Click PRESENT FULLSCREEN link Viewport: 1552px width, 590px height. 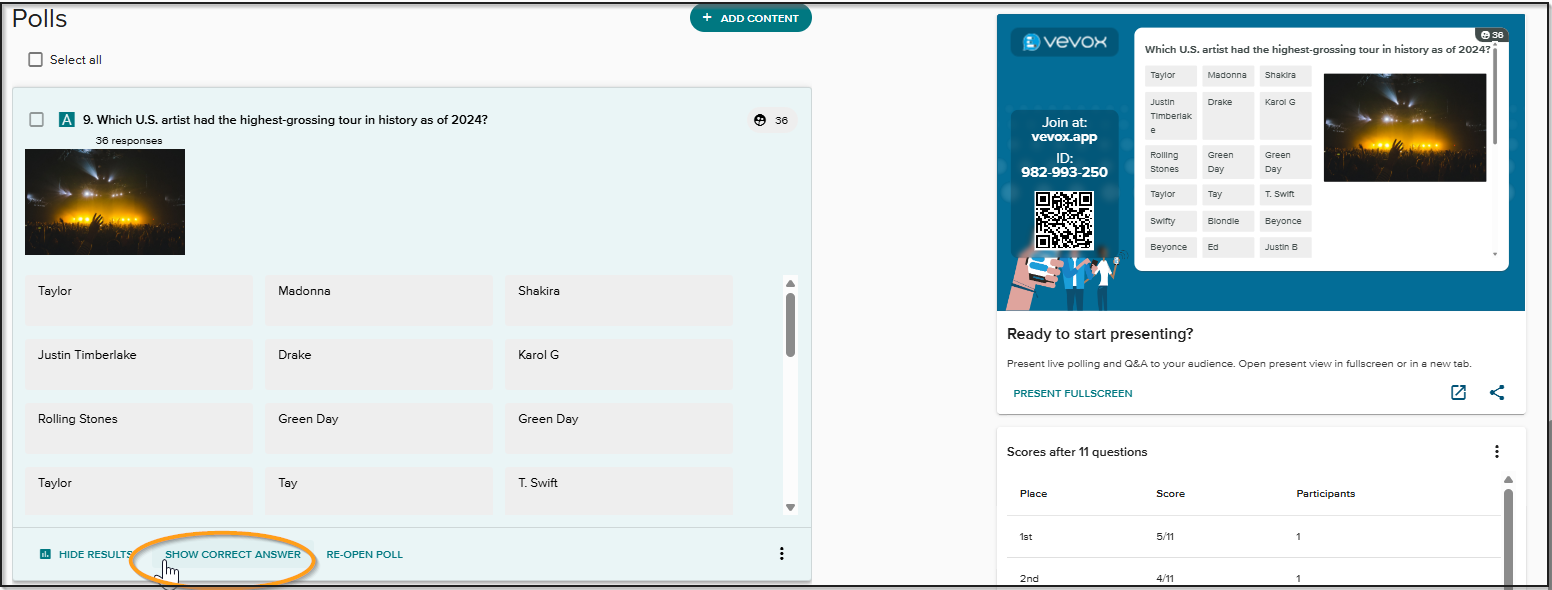[x=1073, y=394]
